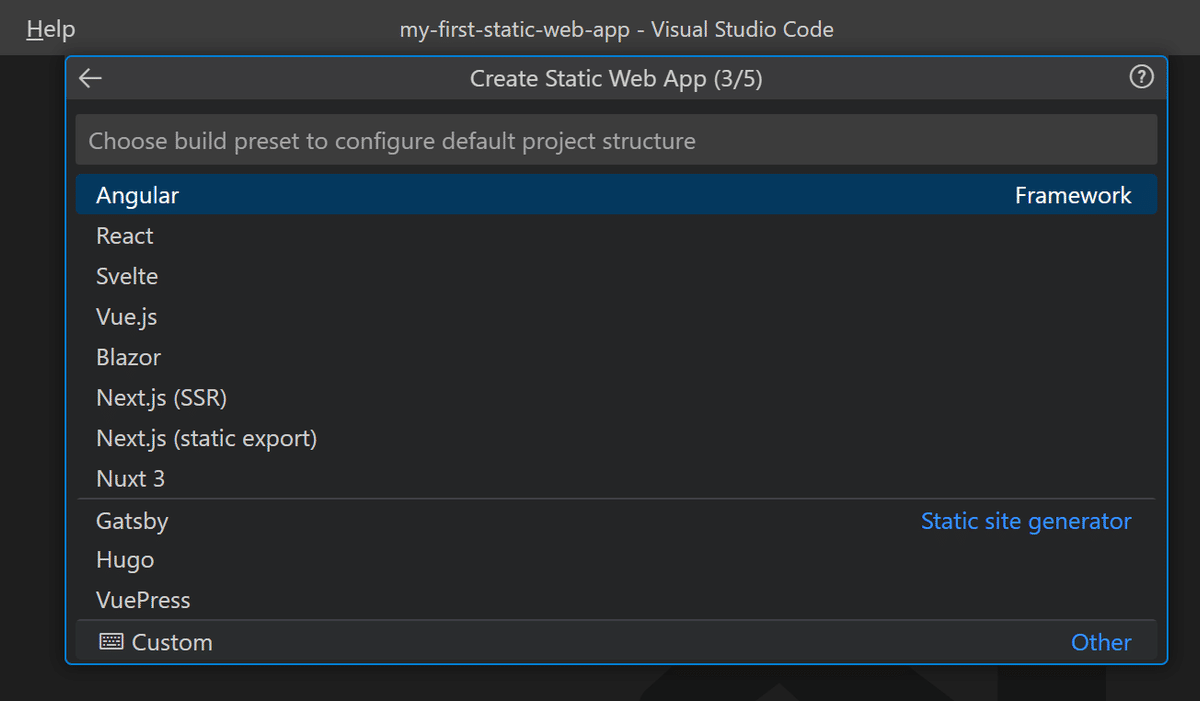
Task: Open the Help menu
Action: (51, 29)
